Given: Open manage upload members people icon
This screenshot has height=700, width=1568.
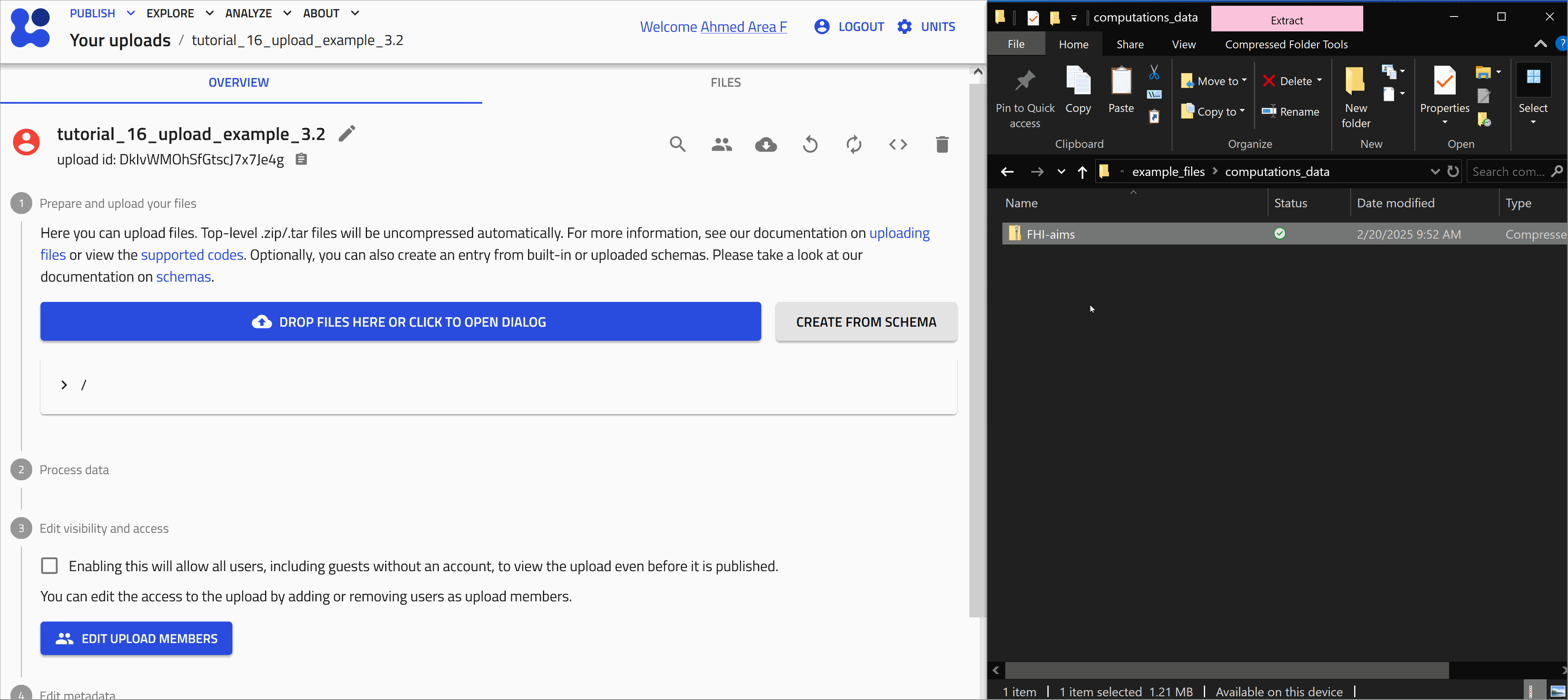Looking at the screenshot, I should tap(721, 145).
